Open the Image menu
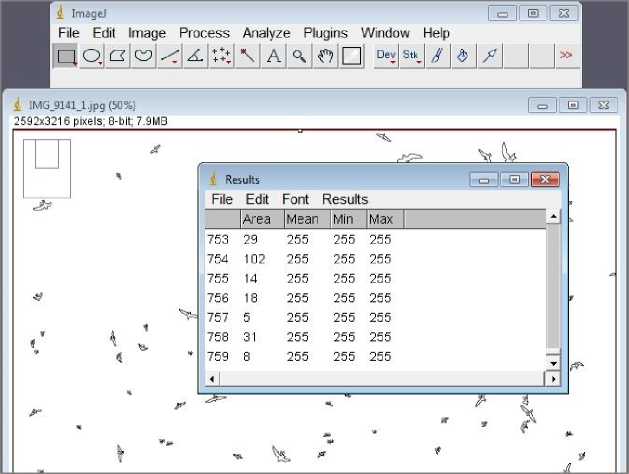 tap(147, 33)
